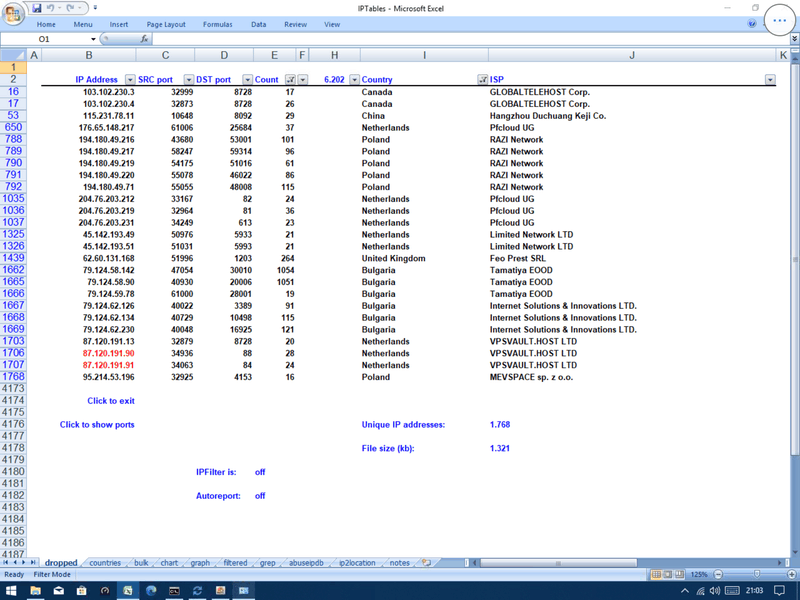Click the horizontal scrollbar thumb
Screen dimensions: 800x600
coord(558,563)
